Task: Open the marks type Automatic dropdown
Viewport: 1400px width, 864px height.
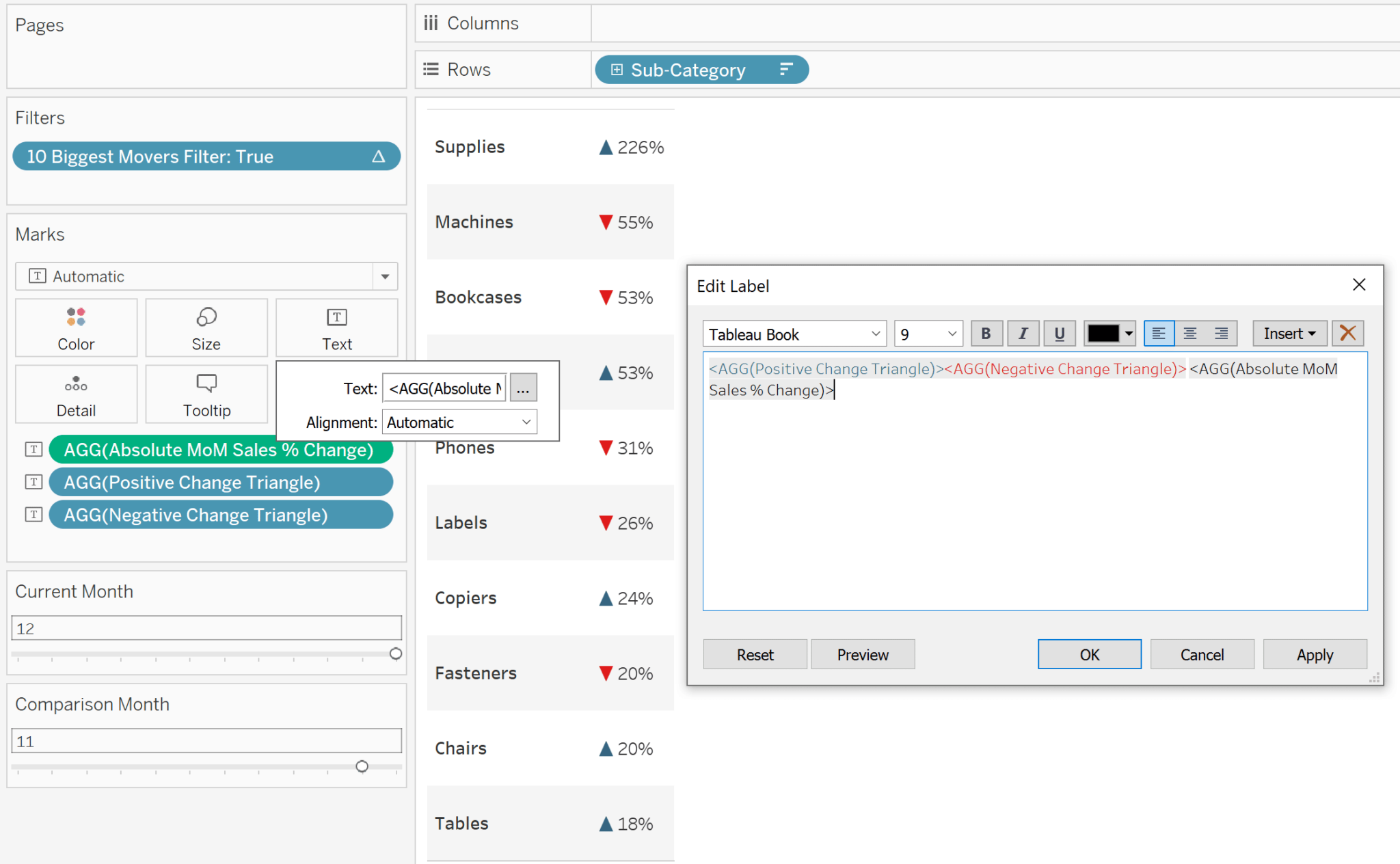Action: tap(385, 276)
